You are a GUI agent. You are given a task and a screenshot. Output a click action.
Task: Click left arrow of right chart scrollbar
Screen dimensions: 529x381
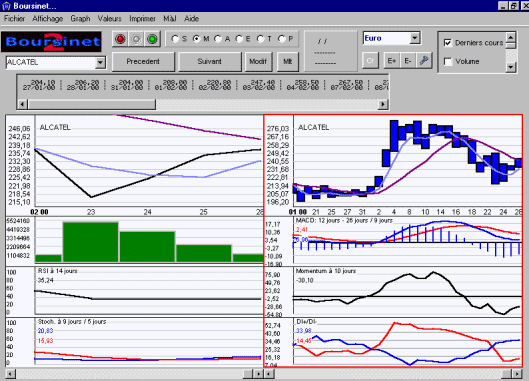[269, 374]
